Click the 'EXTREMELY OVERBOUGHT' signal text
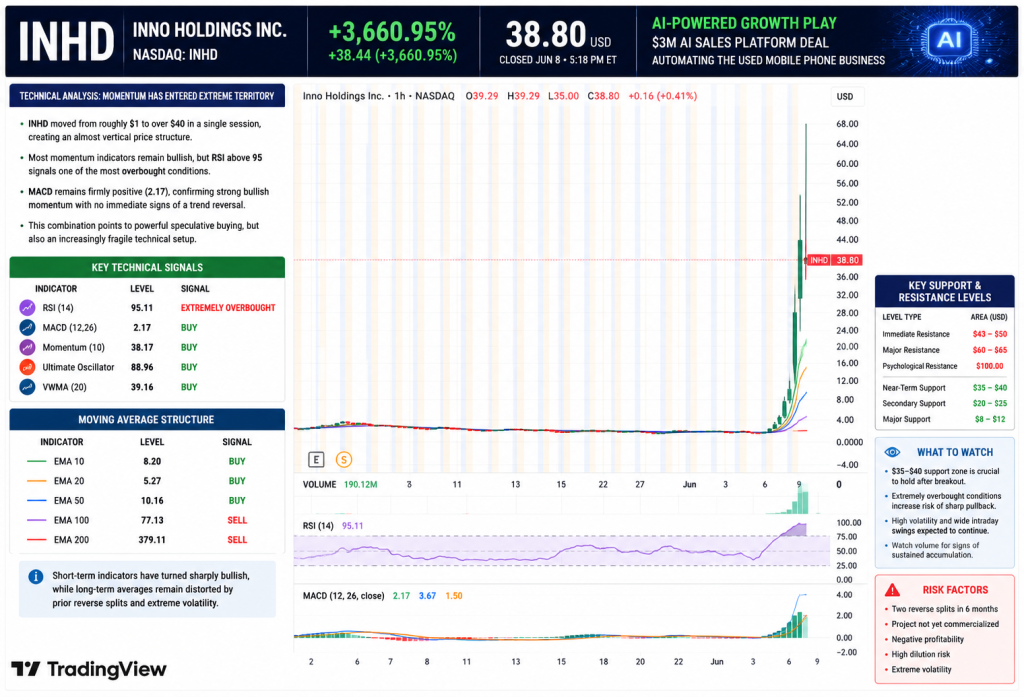The image size is (1024, 697). pyautogui.click(x=228, y=308)
